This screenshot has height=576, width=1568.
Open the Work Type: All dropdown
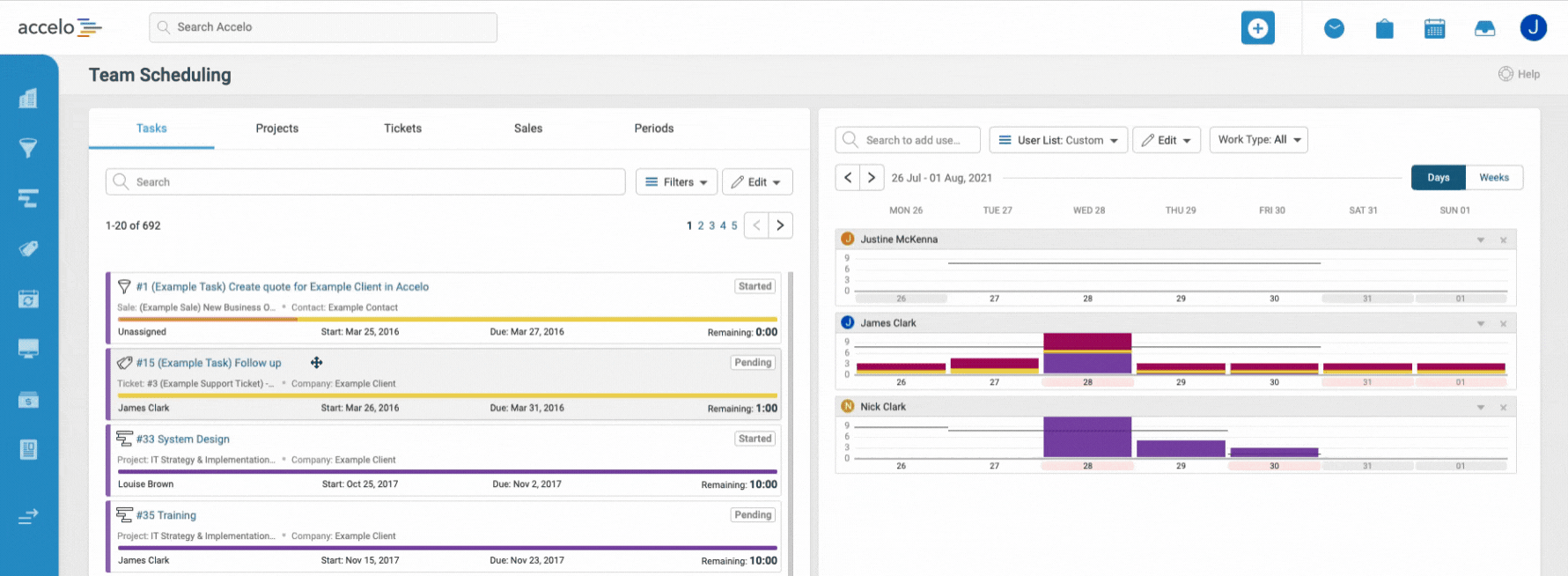point(1258,140)
